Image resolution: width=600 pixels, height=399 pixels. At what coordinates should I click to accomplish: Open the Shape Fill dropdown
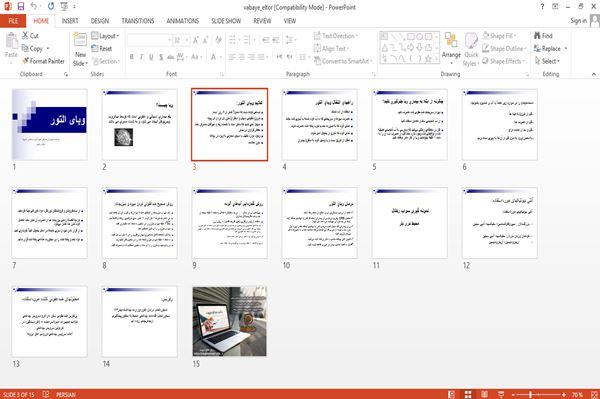coord(500,36)
